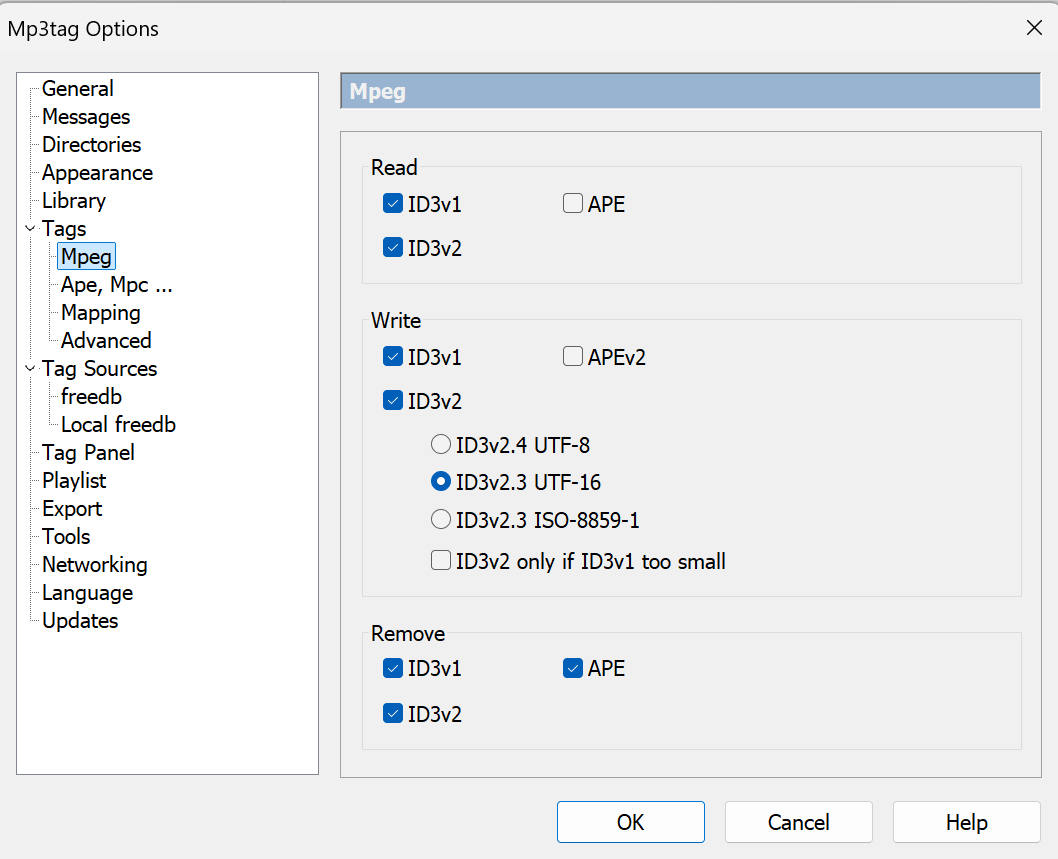
Task: Uncheck APE under Remove section
Action: [x=573, y=668]
